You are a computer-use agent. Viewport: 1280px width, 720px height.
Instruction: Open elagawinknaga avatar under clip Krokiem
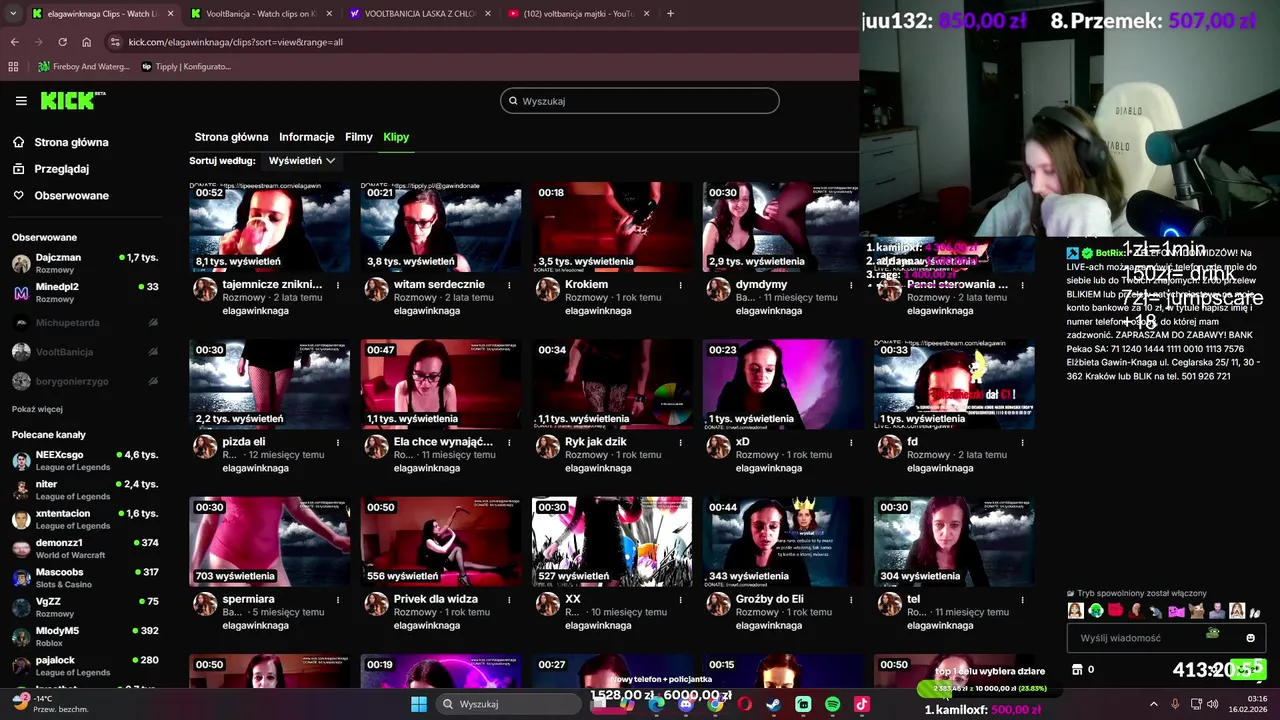coord(548,290)
